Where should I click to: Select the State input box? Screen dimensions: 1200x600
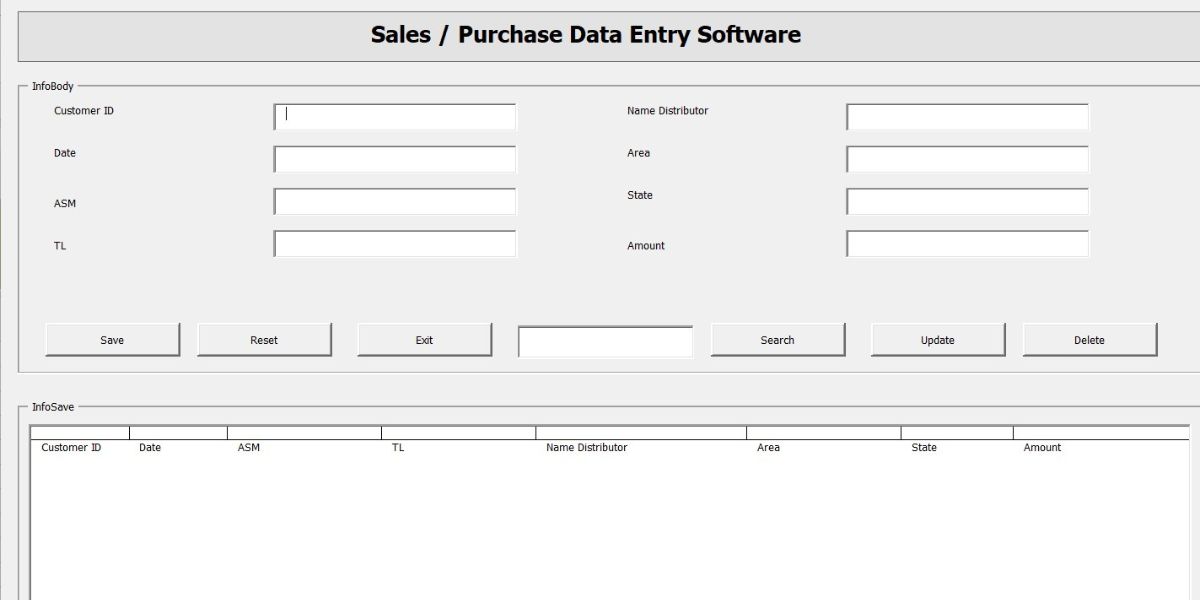click(x=967, y=201)
